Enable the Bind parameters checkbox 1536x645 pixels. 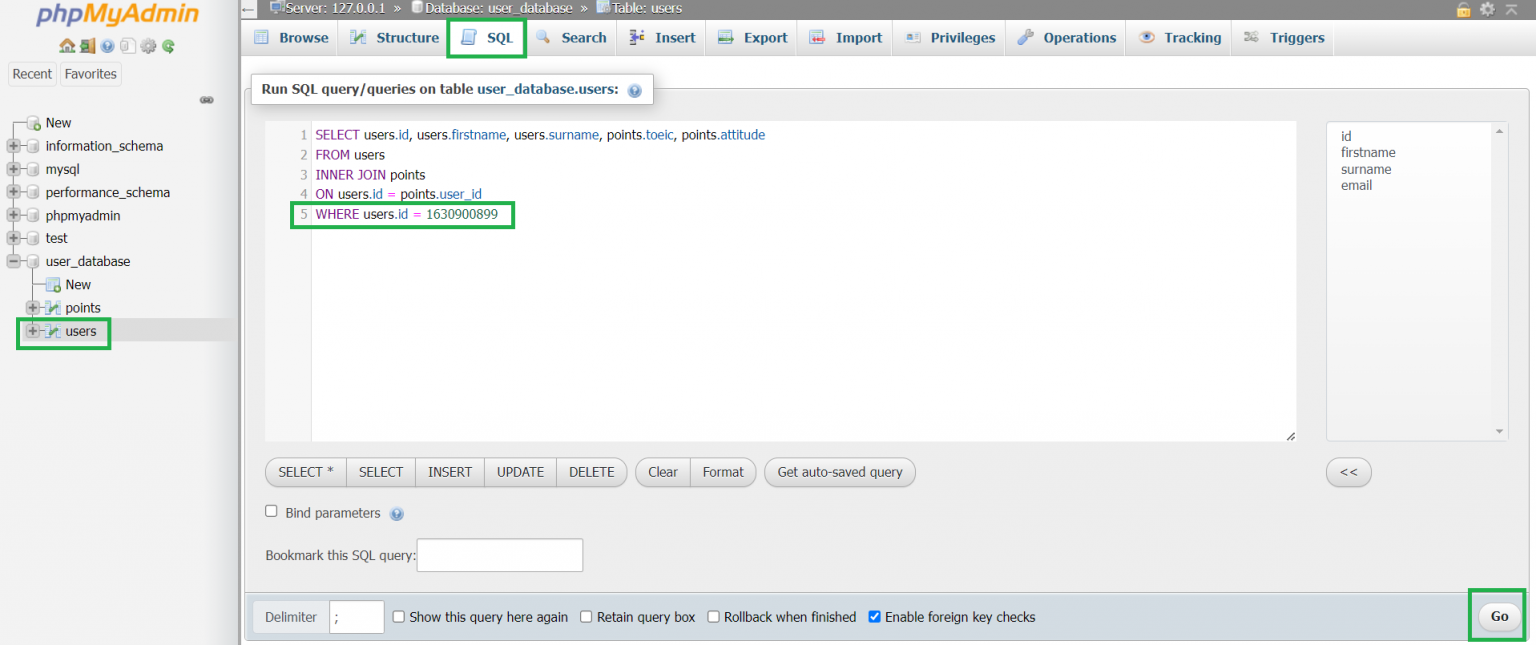(x=271, y=511)
